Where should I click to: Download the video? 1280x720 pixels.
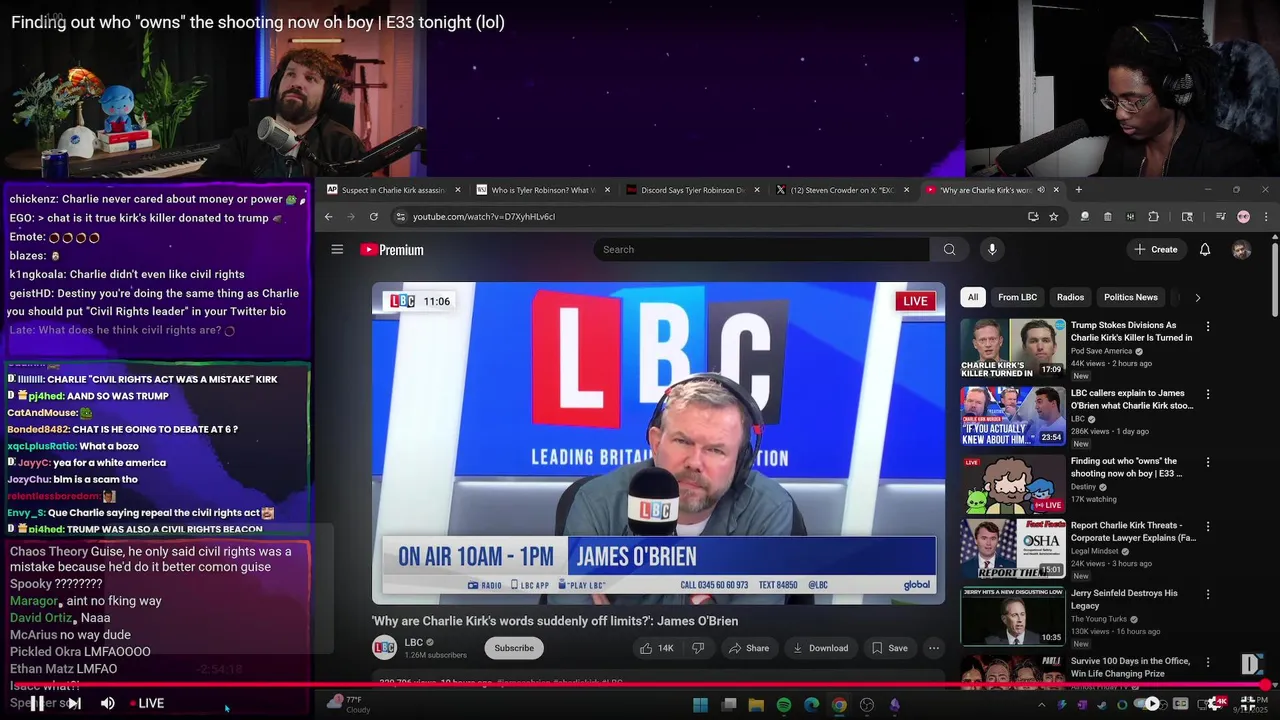coord(820,648)
